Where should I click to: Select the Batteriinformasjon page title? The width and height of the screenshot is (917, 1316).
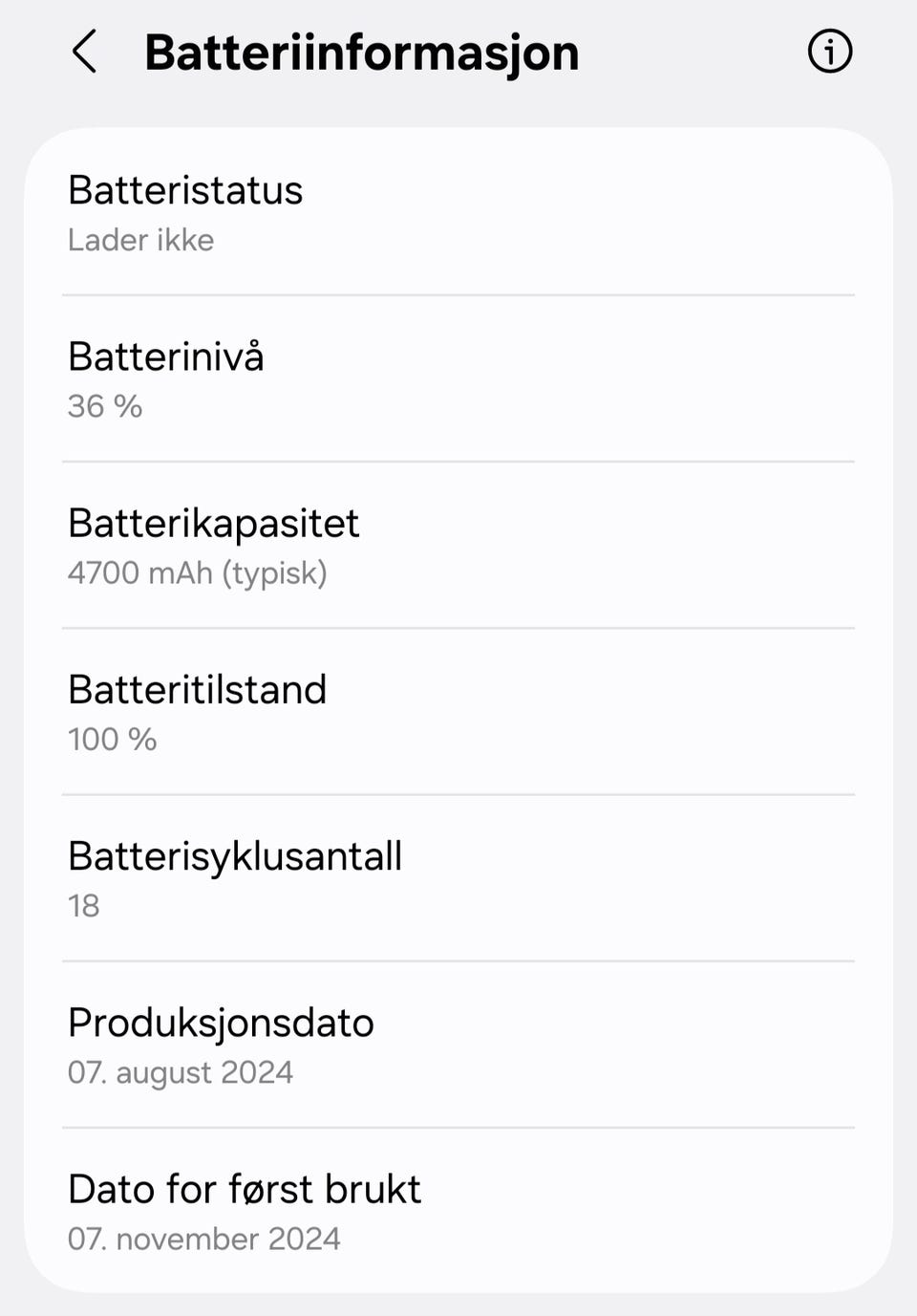click(361, 53)
